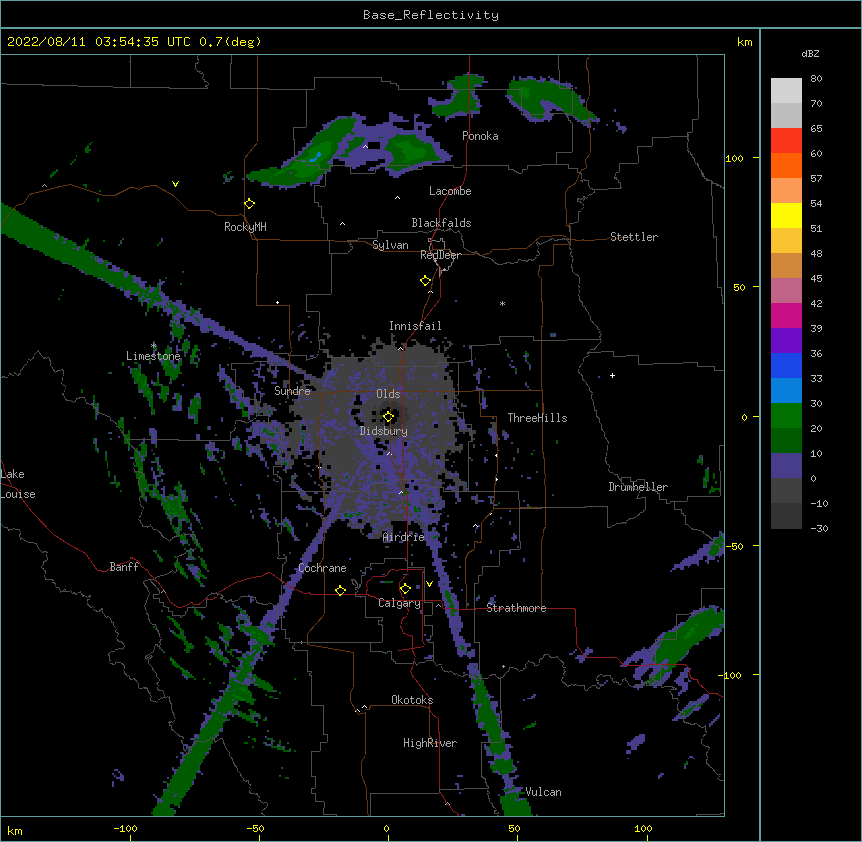
Task: Click the asterisk marker east of Innisfail
Action: [x=502, y=304]
